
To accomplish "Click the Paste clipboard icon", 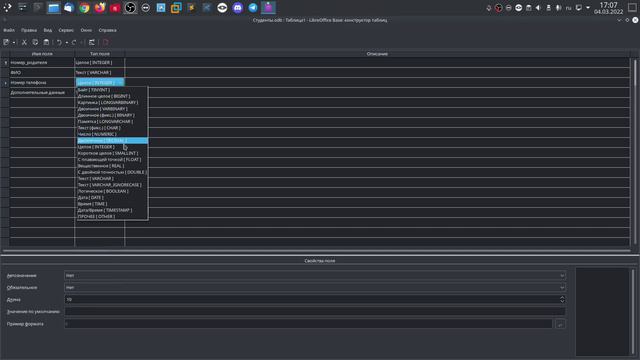I will point(46,42).
